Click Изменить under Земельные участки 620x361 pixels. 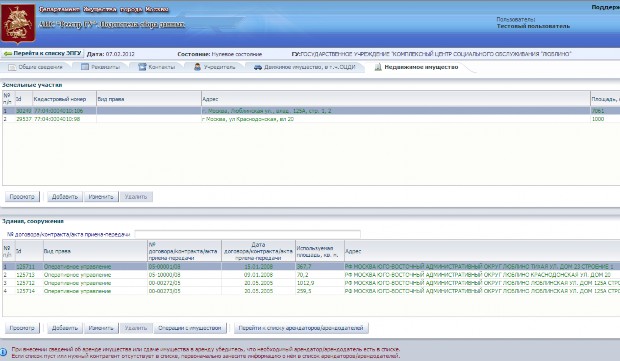click(101, 197)
